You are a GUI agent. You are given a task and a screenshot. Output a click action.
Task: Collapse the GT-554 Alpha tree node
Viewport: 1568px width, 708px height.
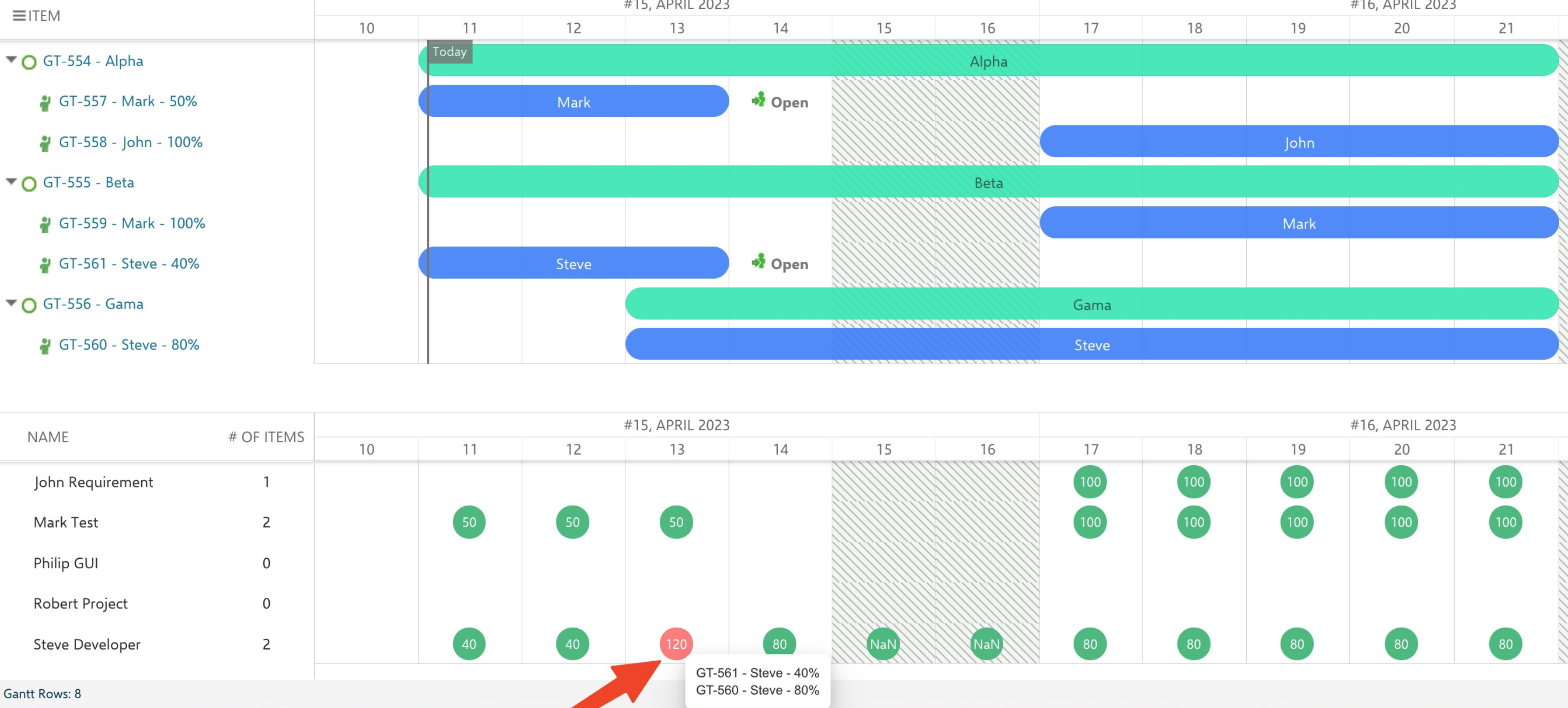tap(11, 60)
